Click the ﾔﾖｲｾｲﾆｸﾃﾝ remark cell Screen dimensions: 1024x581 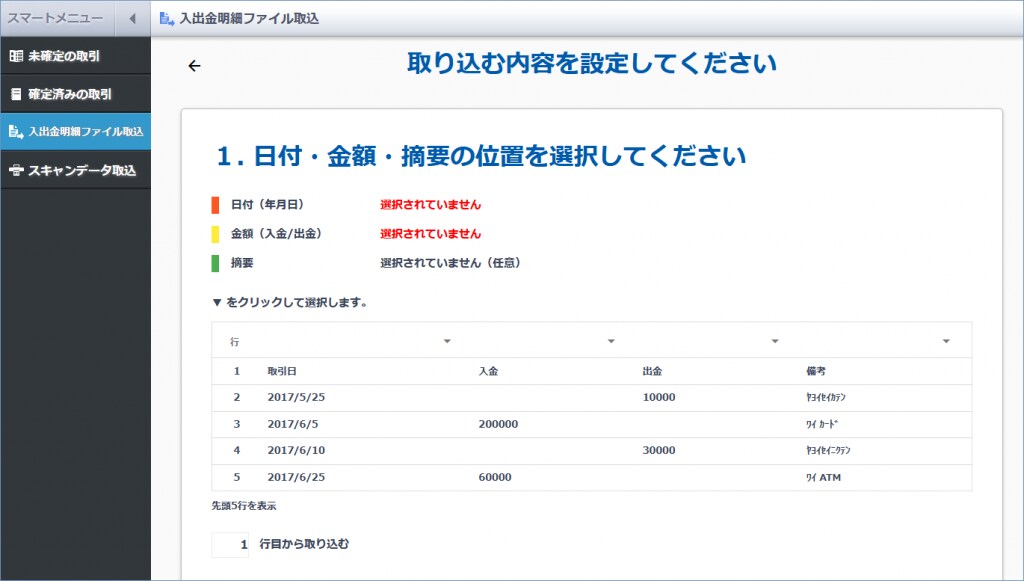click(x=829, y=450)
